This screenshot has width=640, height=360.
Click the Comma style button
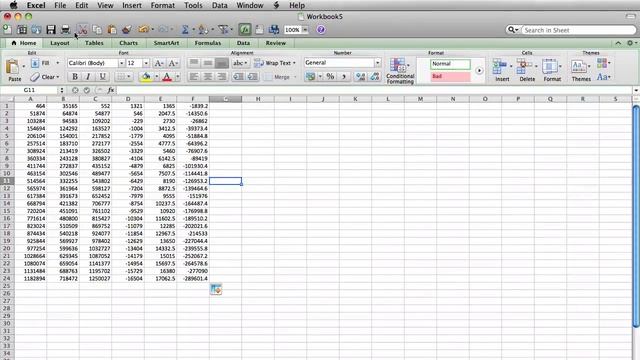tap(344, 76)
